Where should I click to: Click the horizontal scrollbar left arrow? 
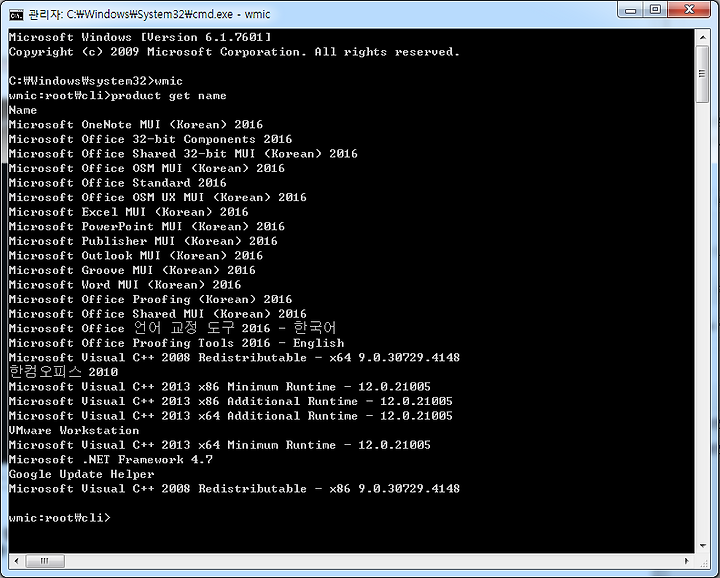tap(17, 561)
